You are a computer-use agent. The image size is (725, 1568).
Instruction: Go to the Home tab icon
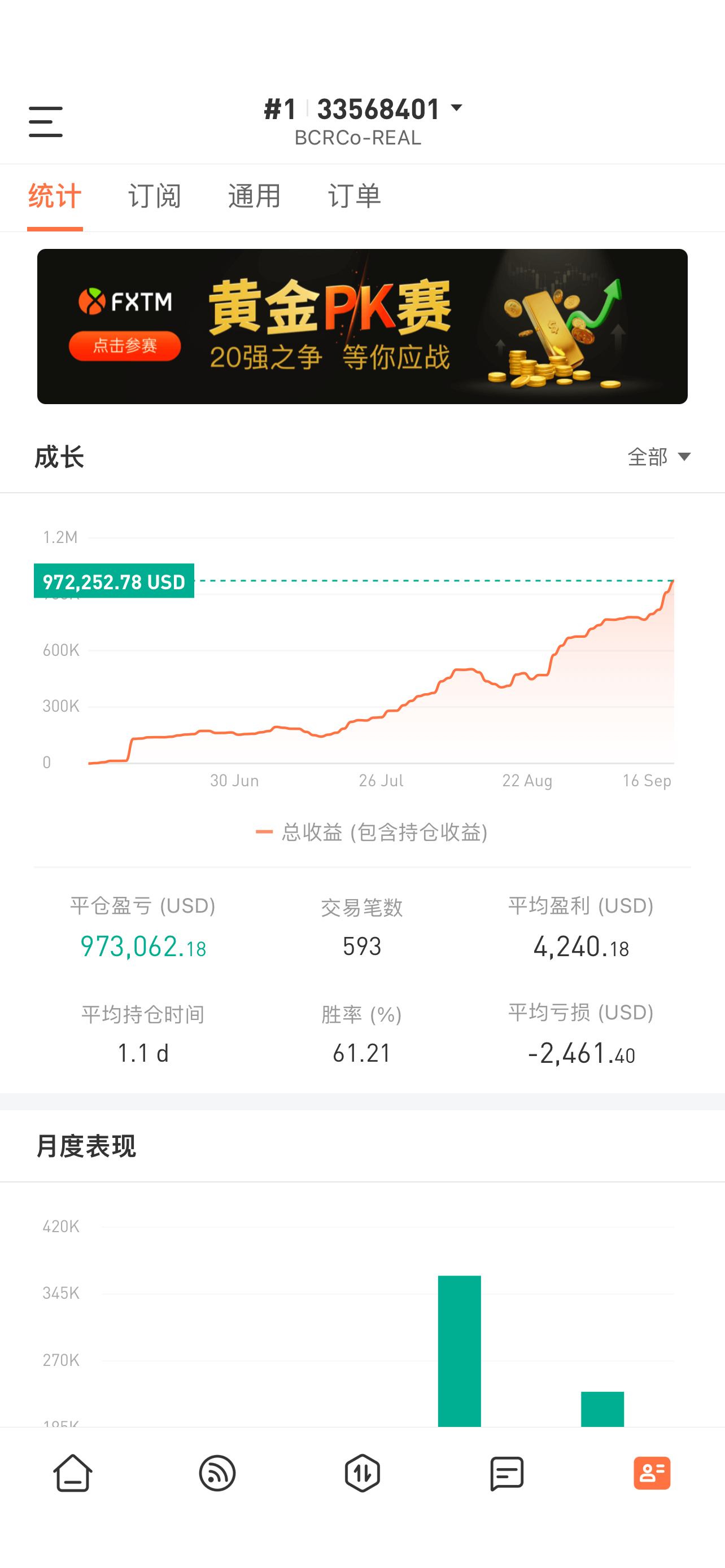click(x=73, y=1473)
